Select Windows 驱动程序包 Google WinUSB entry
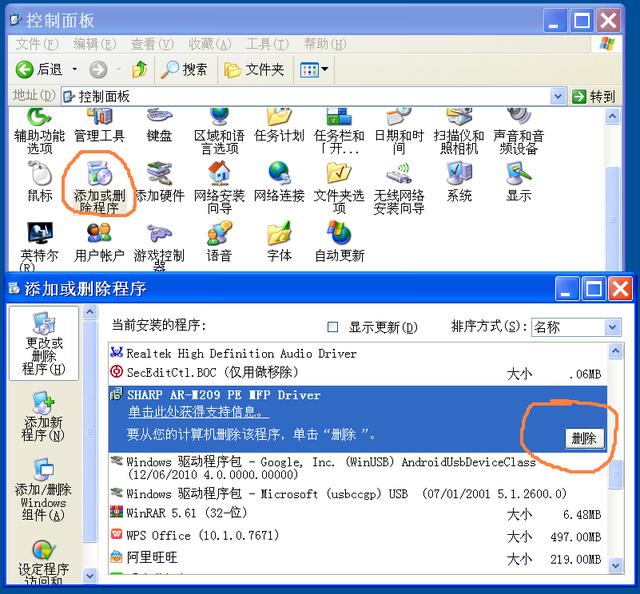 click(358, 468)
